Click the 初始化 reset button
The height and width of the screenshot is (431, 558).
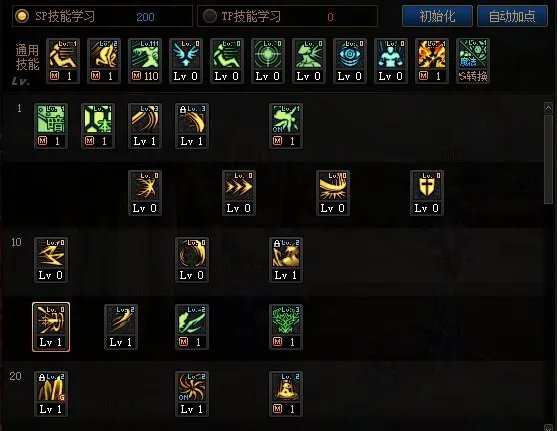437,16
